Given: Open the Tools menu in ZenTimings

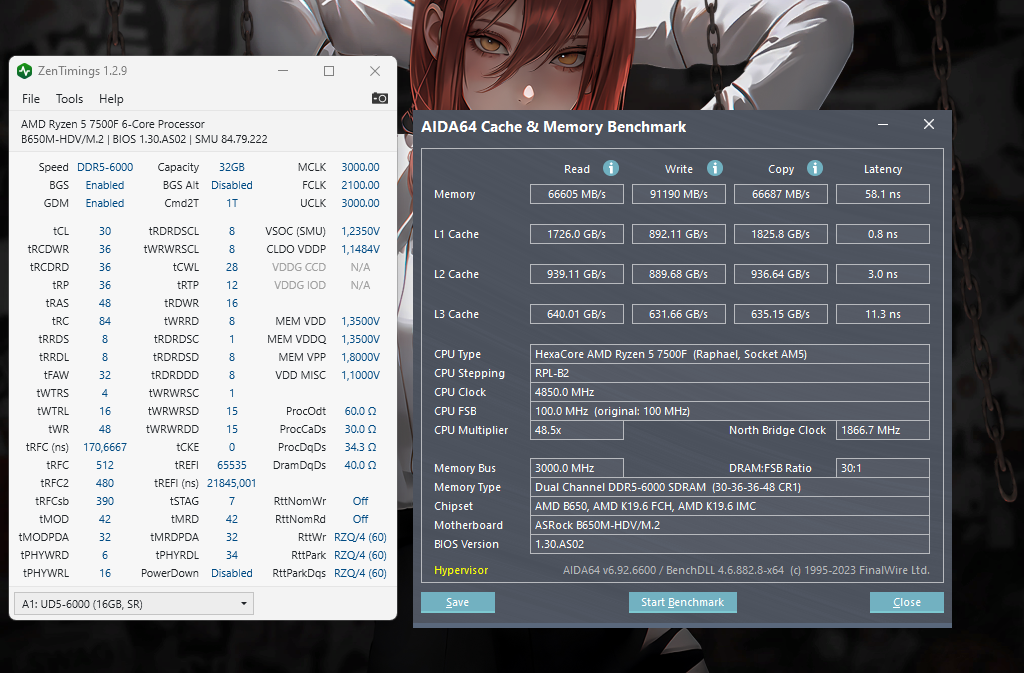Looking at the screenshot, I should point(69,99).
